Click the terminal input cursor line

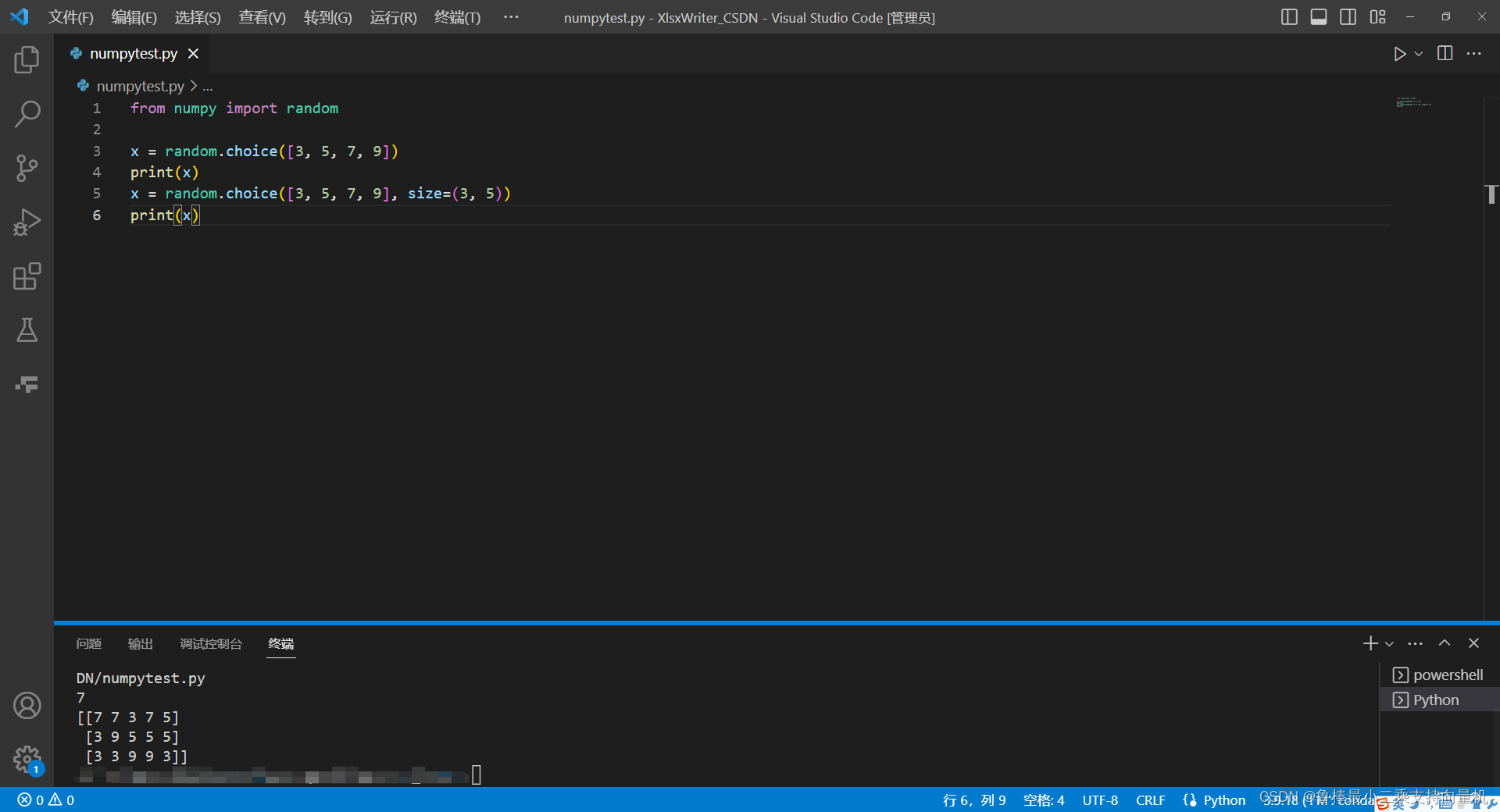pos(477,775)
